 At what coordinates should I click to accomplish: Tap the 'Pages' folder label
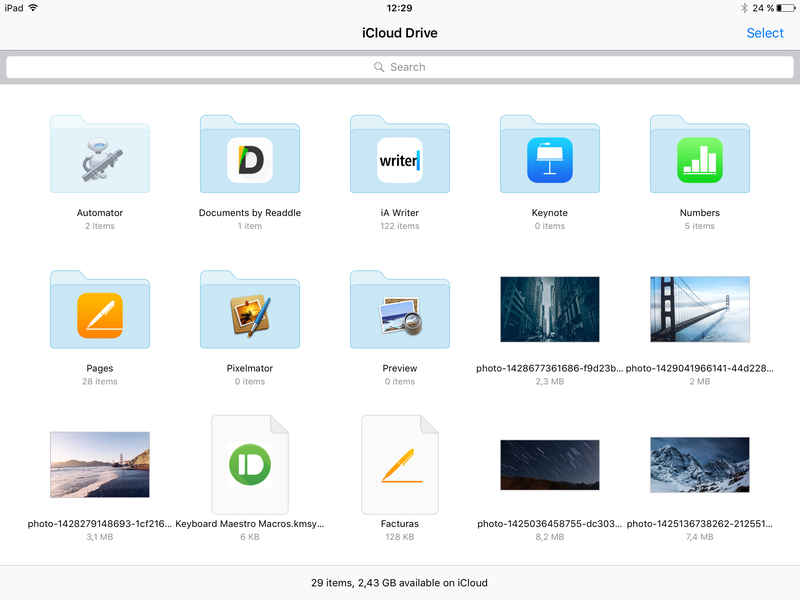pos(100,368)
